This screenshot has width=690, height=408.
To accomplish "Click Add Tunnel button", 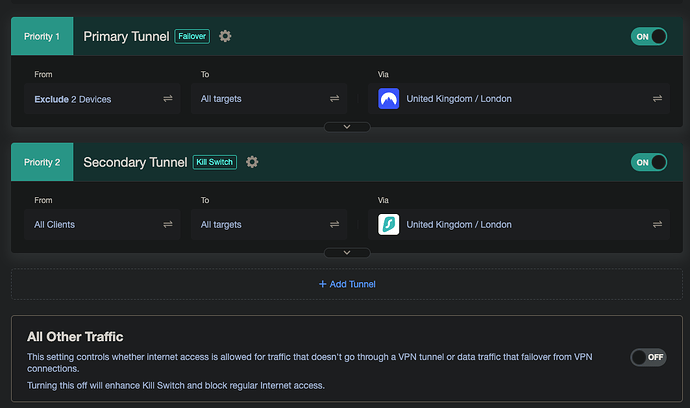I will click(x=346, y=284).
